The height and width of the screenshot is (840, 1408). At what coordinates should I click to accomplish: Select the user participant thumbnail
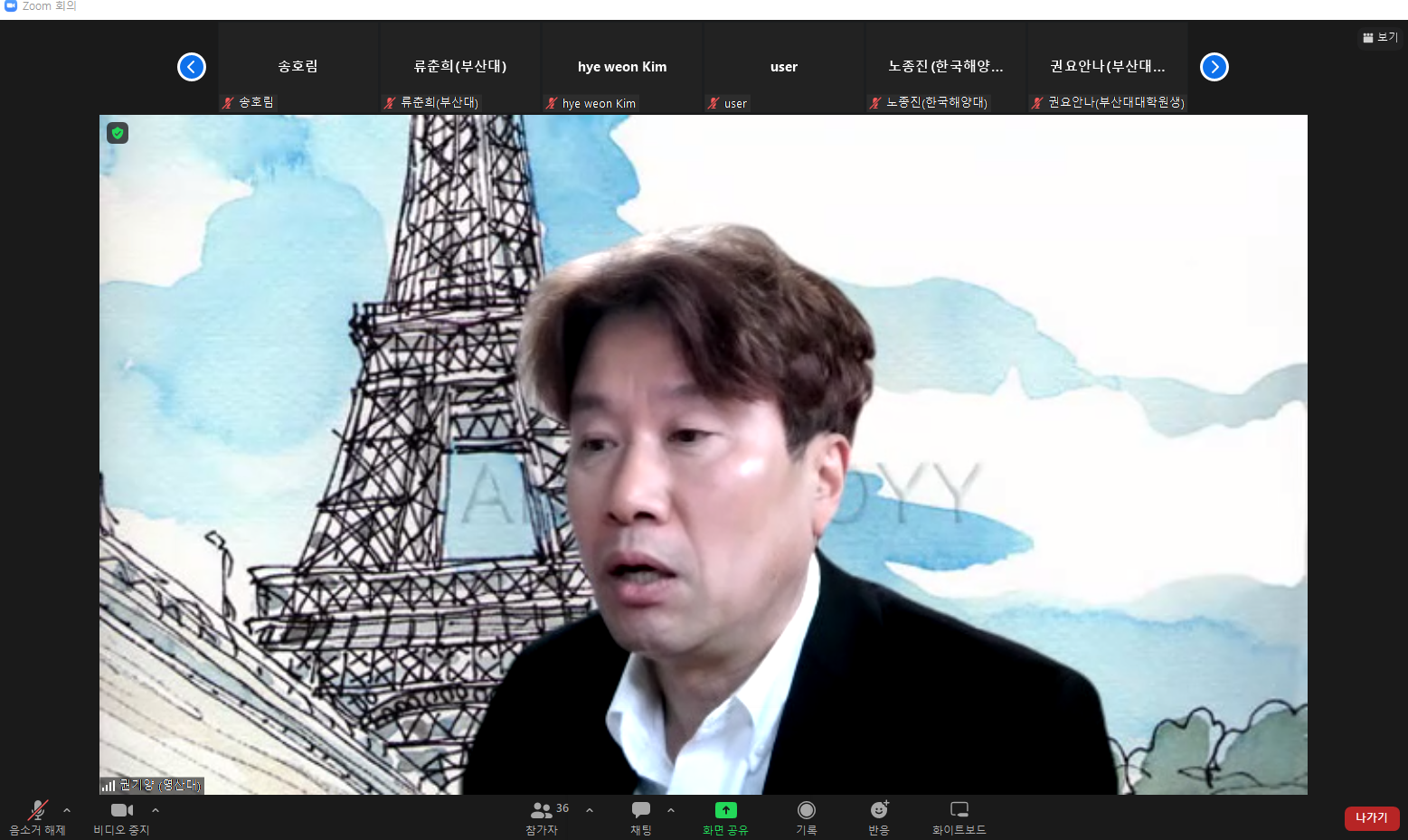(783, 68)
